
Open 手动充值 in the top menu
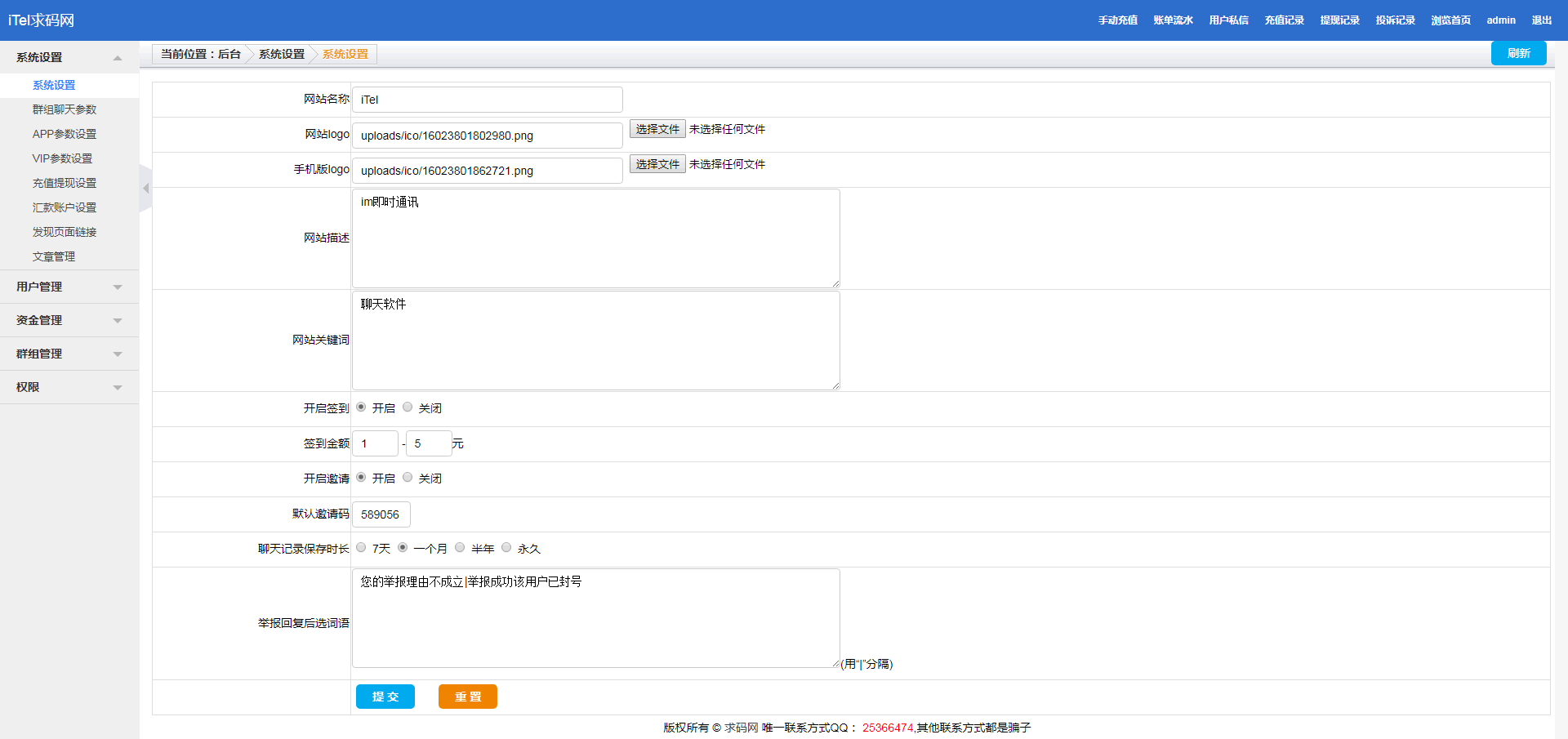[1117, 20]
